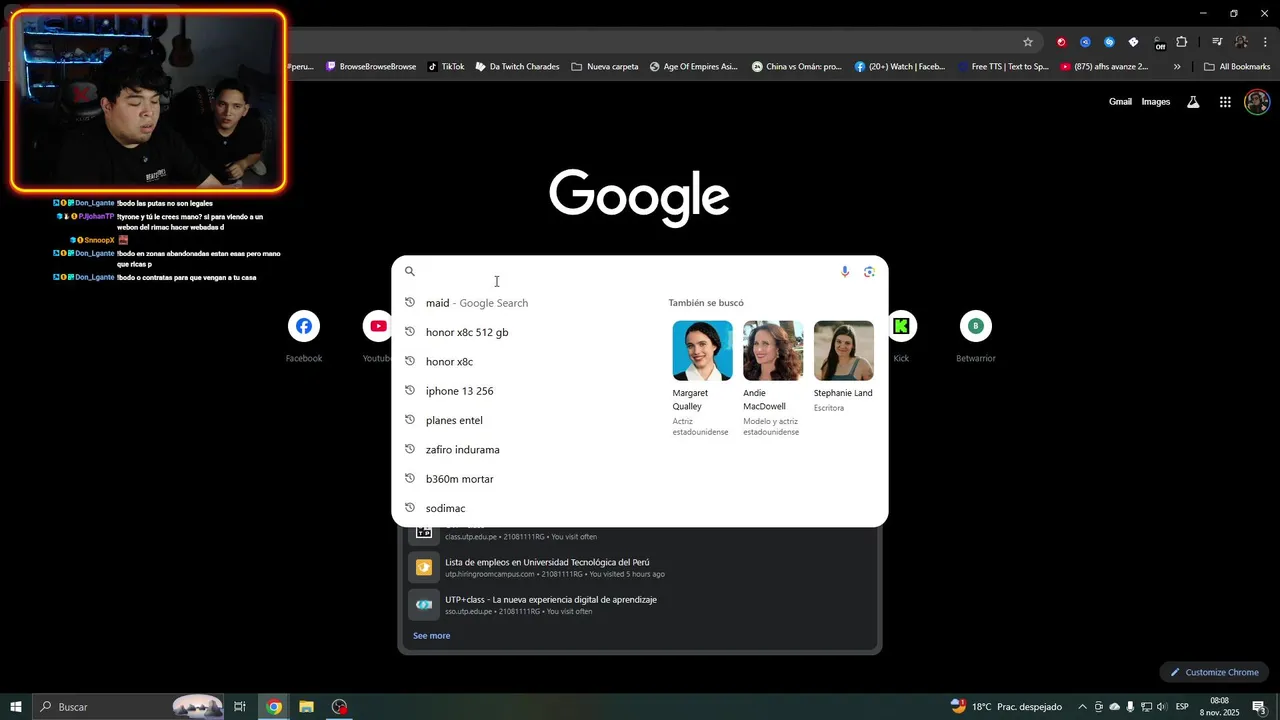Click the Customize Chrome button
Image resolution: width=1280 pixels, height=720 pixels.
pyautogui.click(x=1214, y=672)
